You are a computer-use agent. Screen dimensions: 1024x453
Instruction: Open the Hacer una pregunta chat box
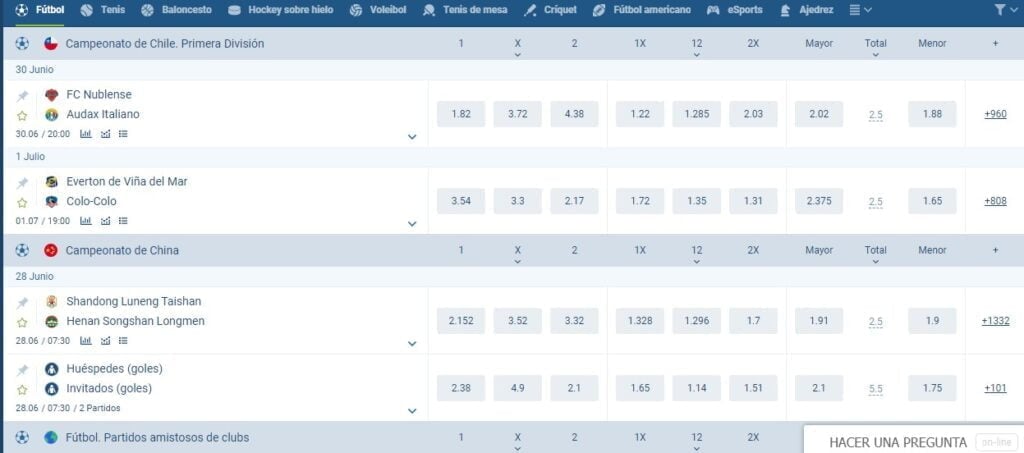(897, 442)
